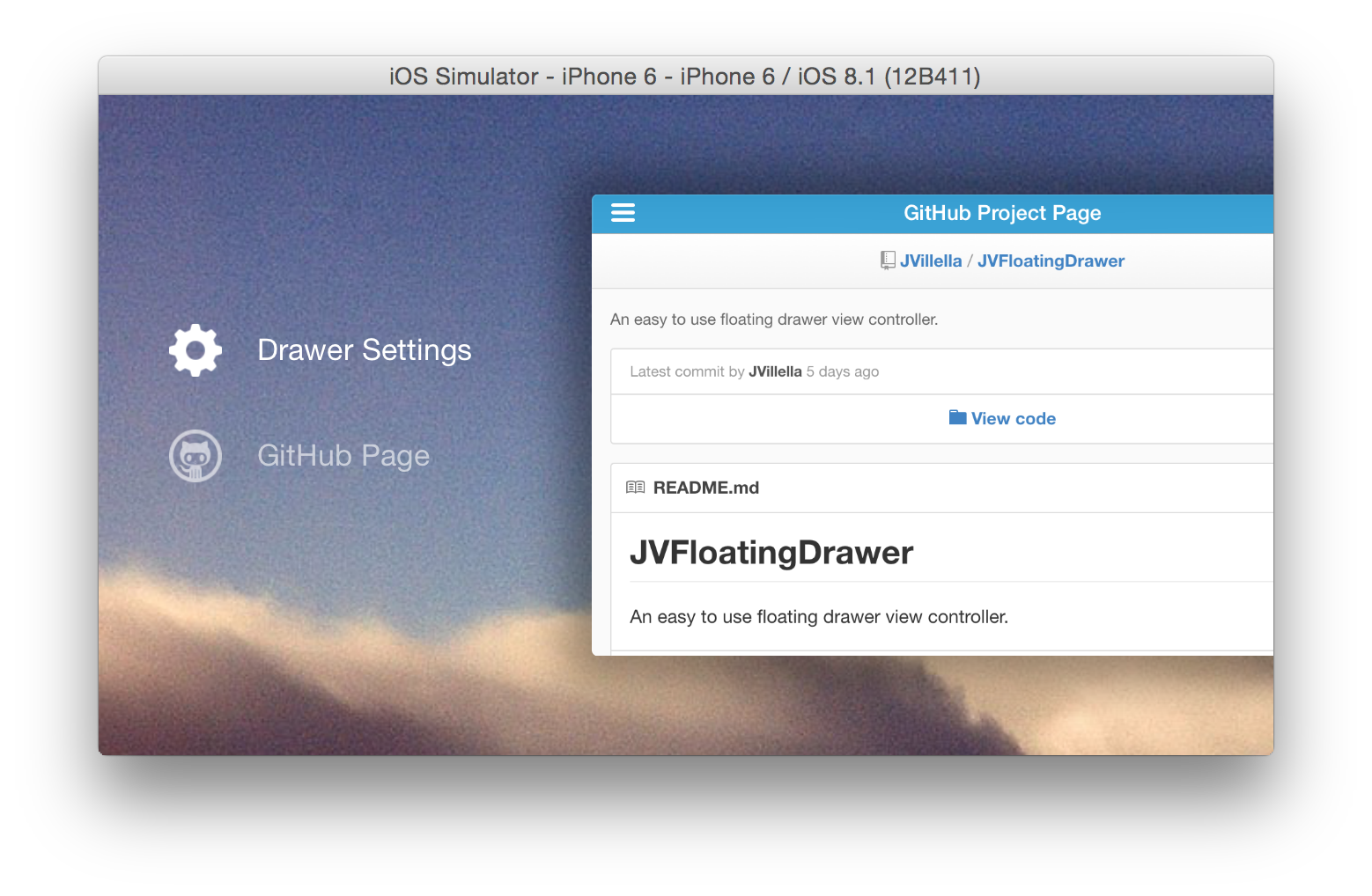
Task: Click the iOS Simulator window title bar
Action: 685,76
